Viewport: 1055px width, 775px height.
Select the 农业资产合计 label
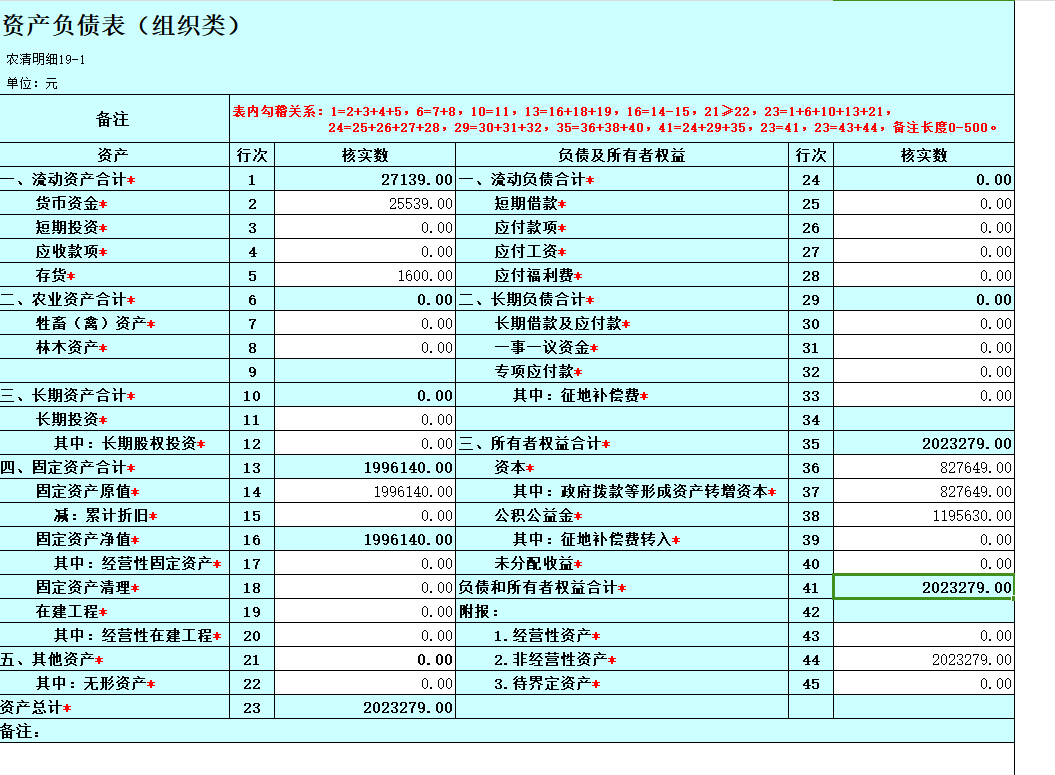[67, 299]
